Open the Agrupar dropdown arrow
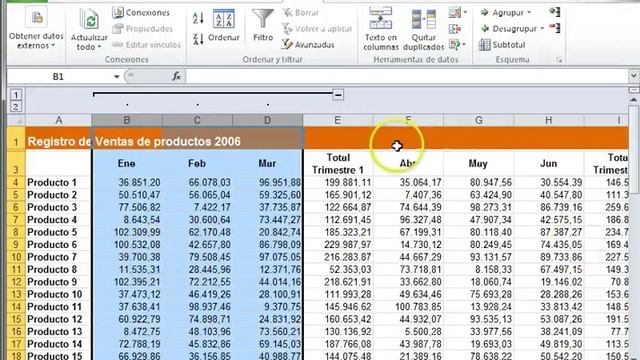This screenshot has height=360, width=640. (529, 13)
